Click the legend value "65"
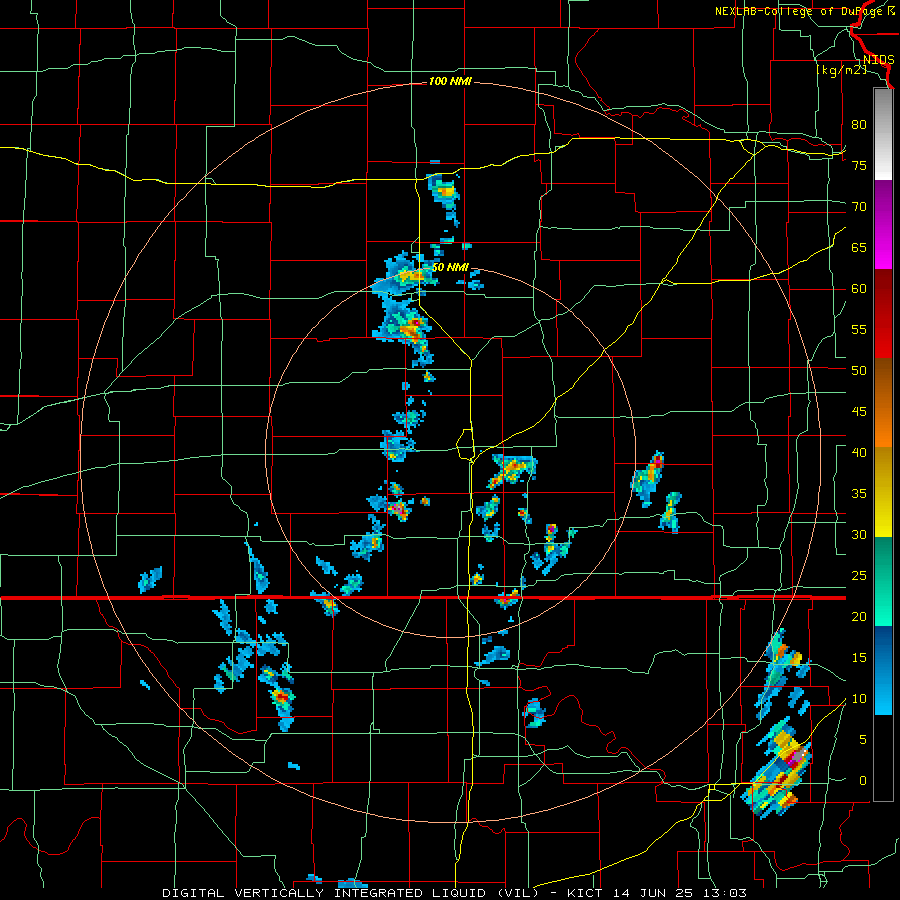 (x=859, y=247)
